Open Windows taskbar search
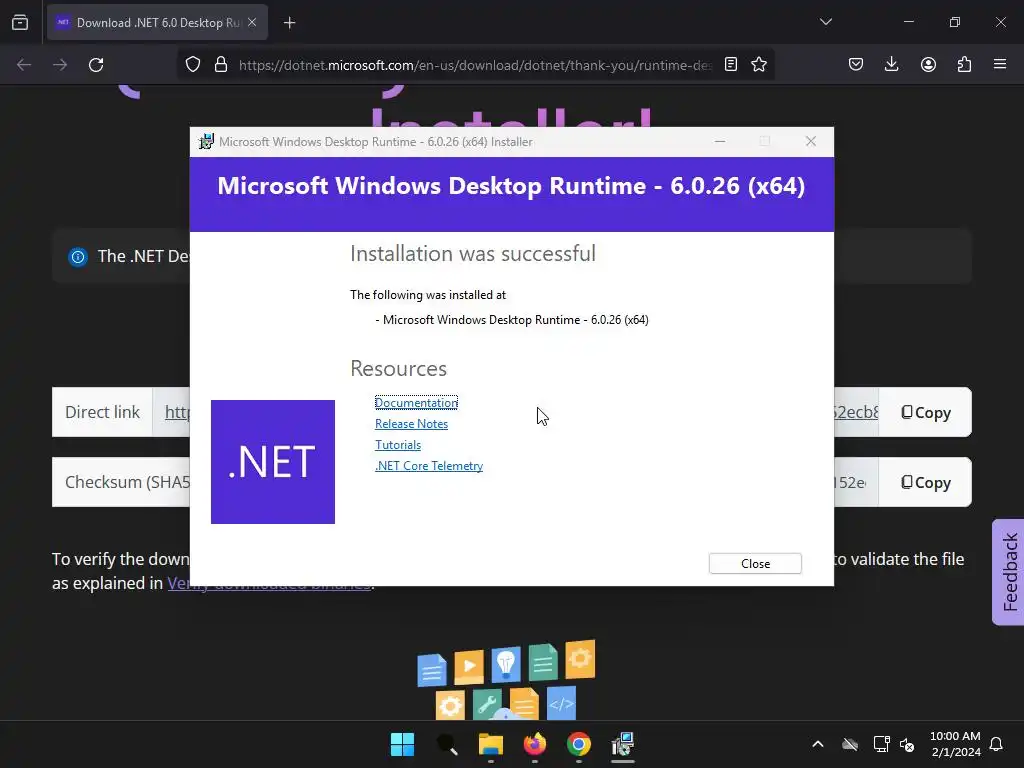The width and height of the screenshot is (1024, 768). [x=447, y=744]
